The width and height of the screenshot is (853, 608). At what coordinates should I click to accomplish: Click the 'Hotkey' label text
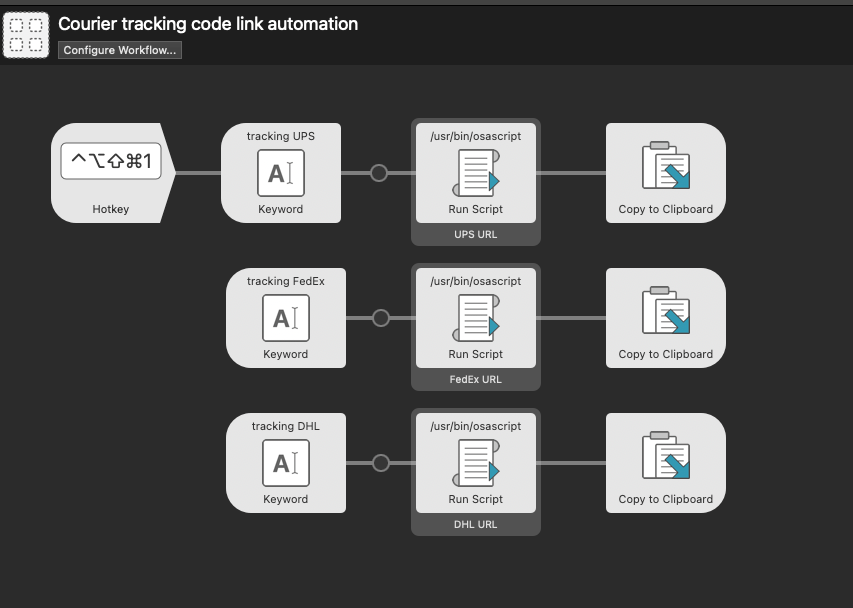pos(110,209)
